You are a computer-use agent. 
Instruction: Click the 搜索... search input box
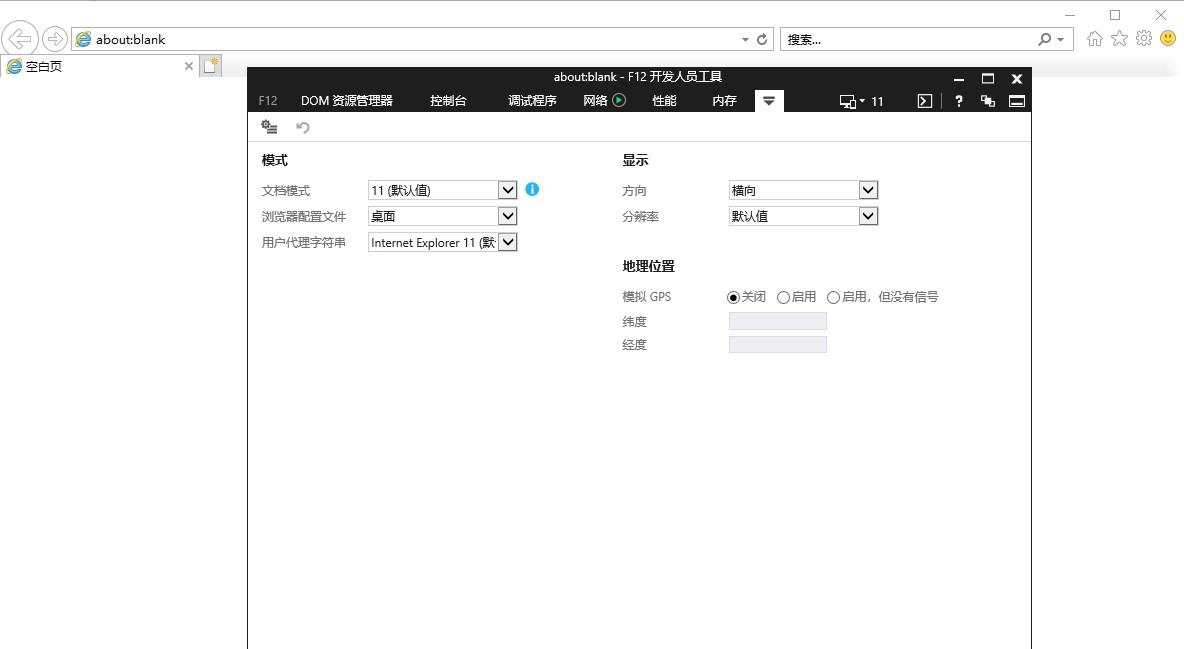(907, 39)
